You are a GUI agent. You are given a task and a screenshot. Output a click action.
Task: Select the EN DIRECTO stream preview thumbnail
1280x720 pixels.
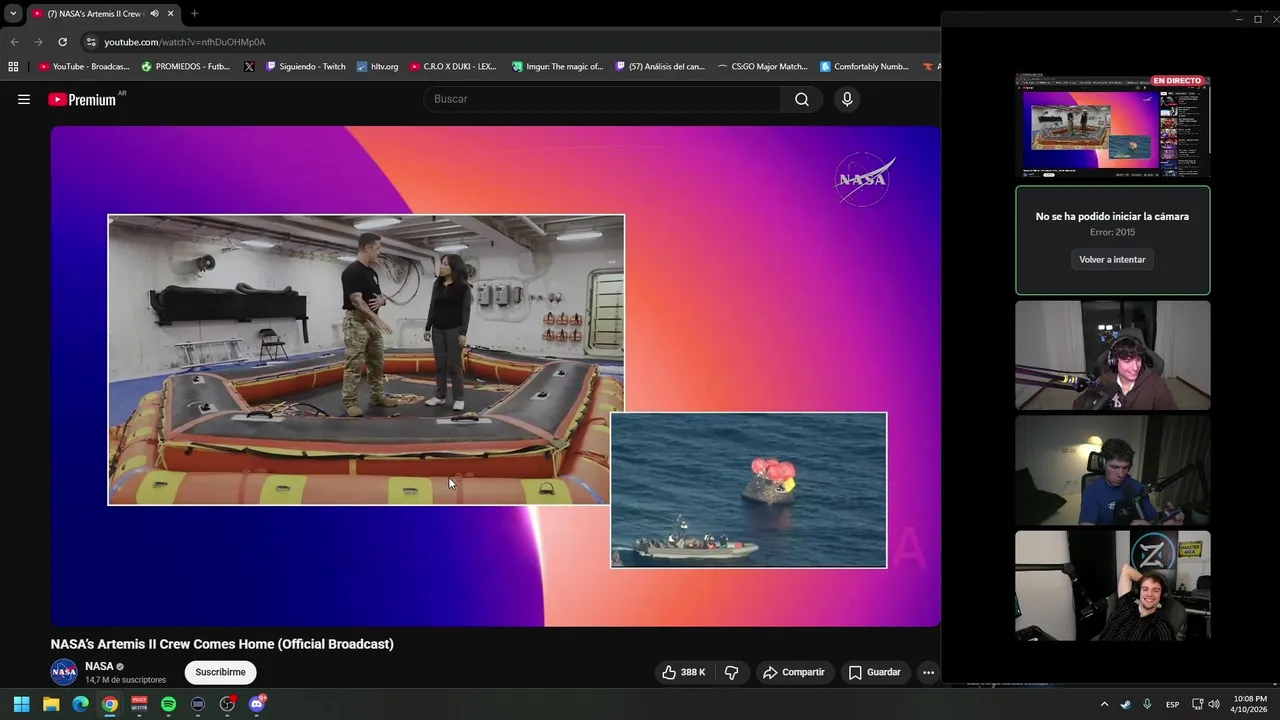point(1112,126)
